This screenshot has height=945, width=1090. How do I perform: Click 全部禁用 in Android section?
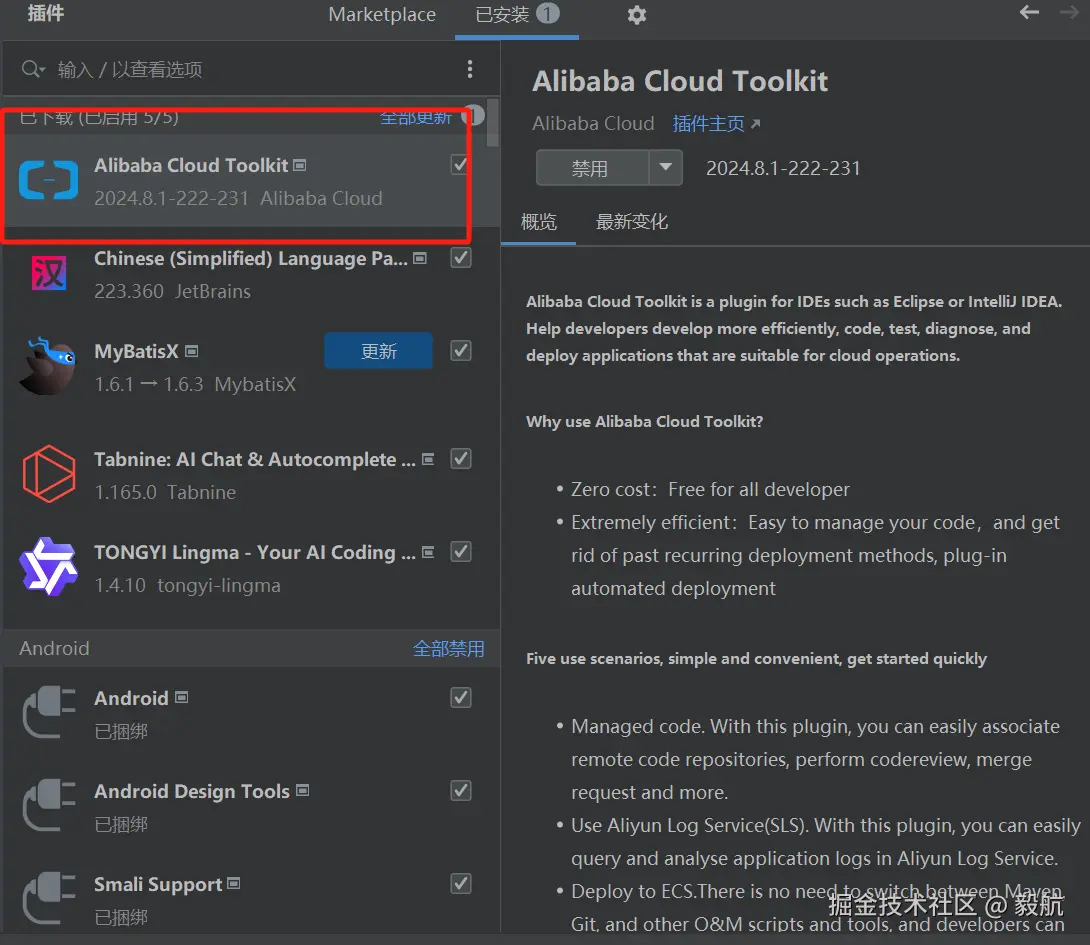[448, 649]
